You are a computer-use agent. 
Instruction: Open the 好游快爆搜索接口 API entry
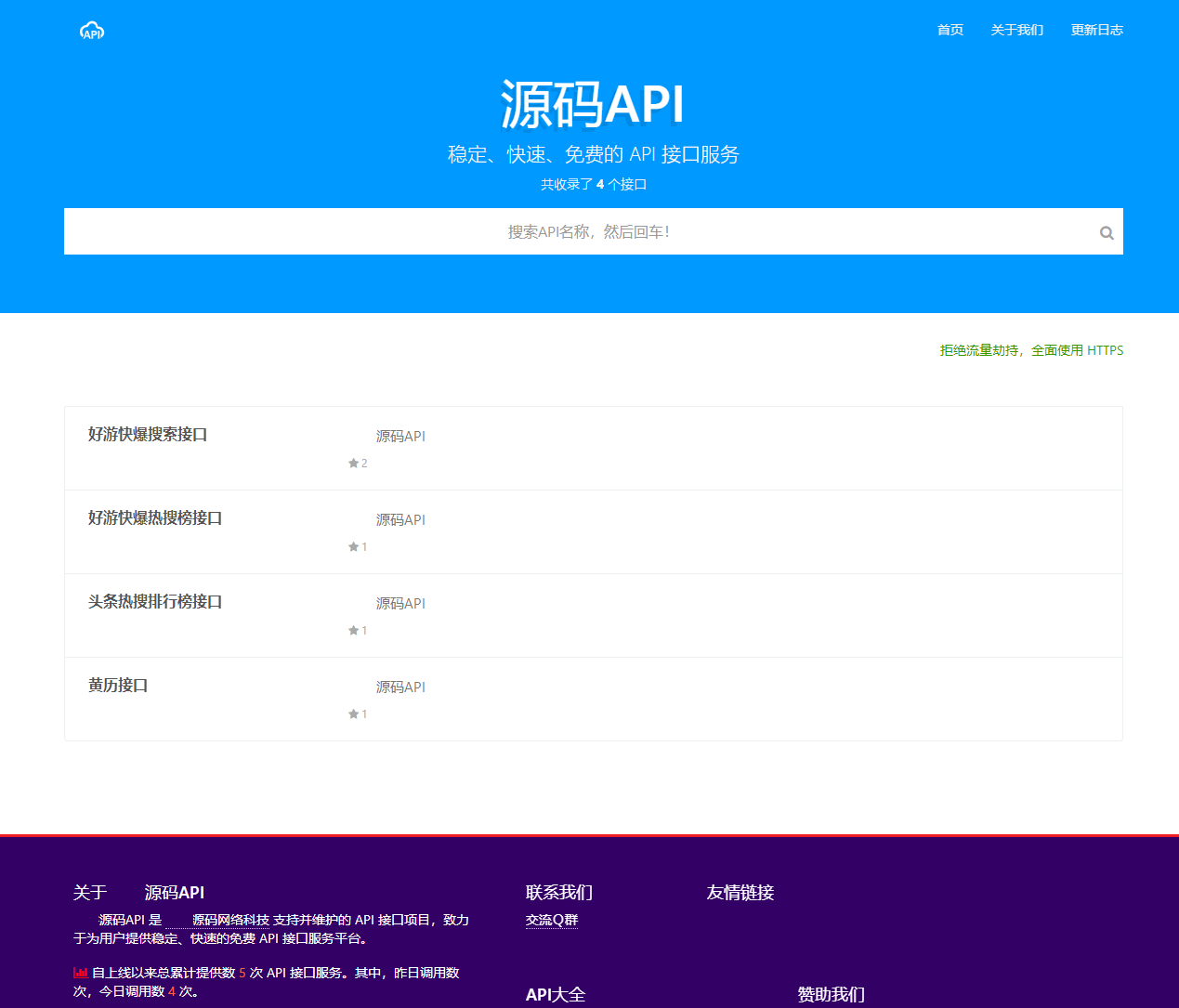pyautogui.click(x=148, y=434)
